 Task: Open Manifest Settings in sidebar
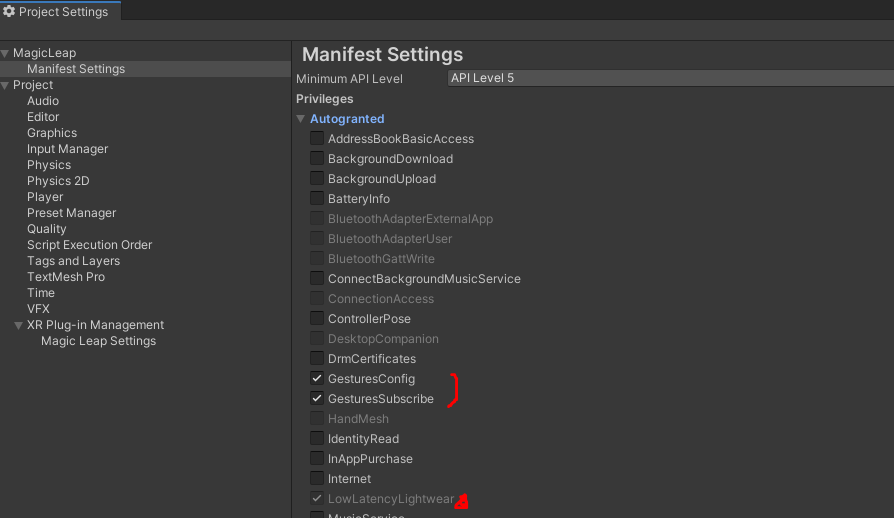click(76, 69)
